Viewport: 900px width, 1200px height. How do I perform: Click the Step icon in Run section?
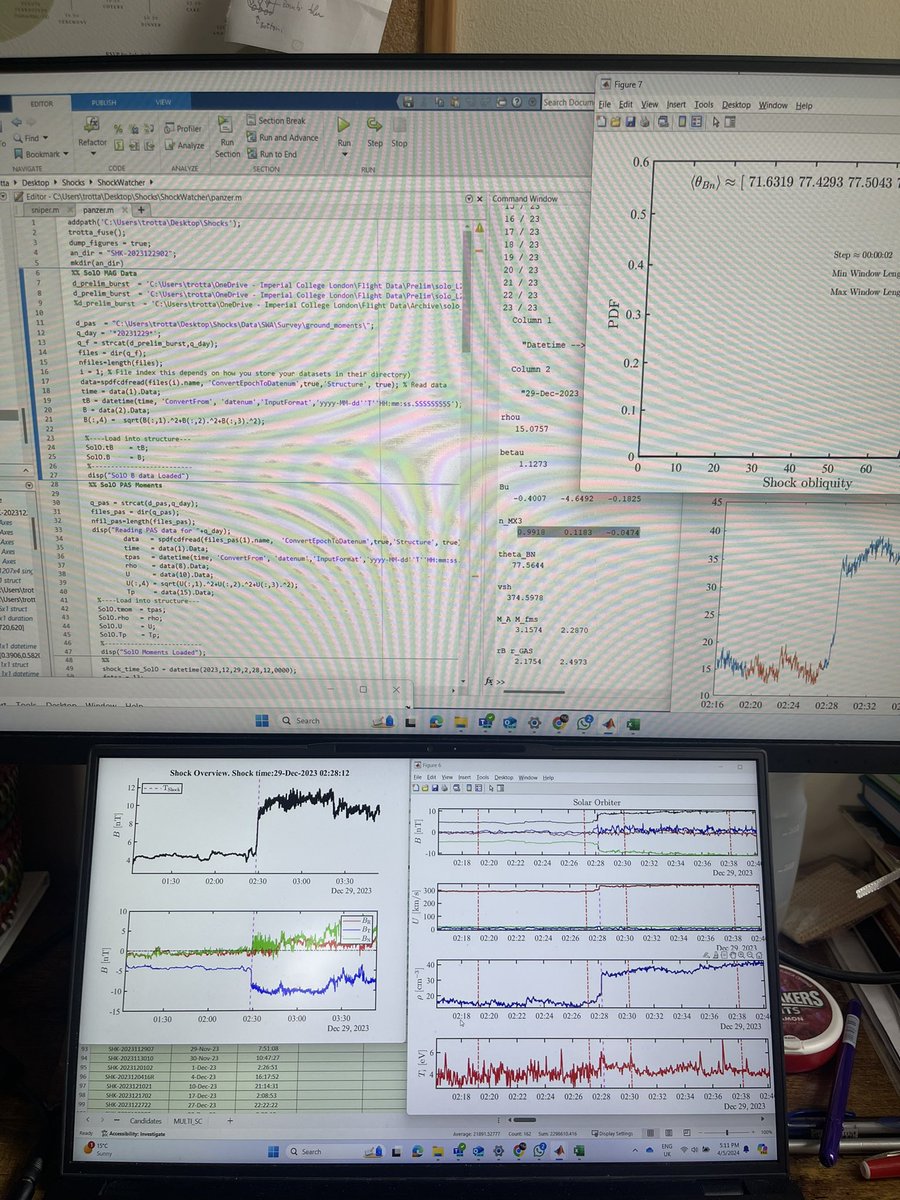[374, 126]
